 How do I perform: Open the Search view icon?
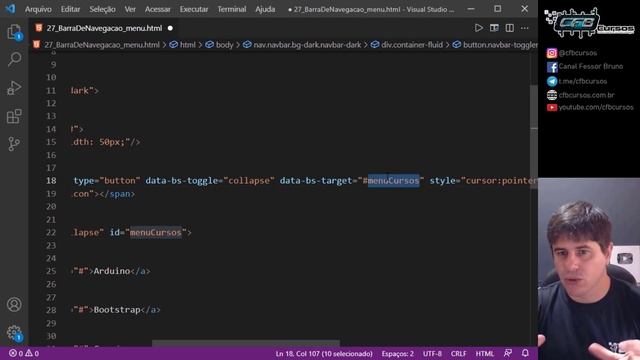click(x=14, y=60)
